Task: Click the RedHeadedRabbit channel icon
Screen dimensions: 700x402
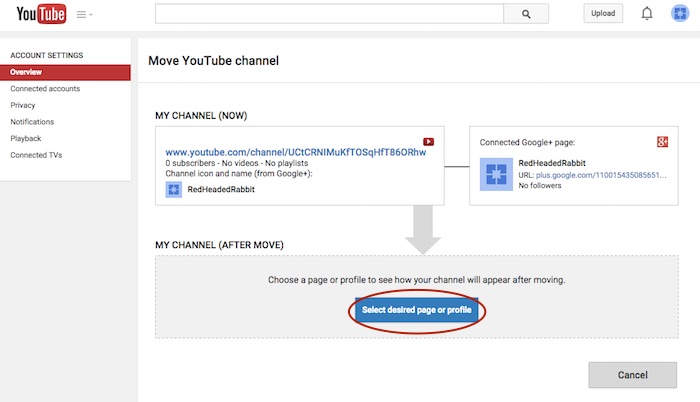Action: 174,189
